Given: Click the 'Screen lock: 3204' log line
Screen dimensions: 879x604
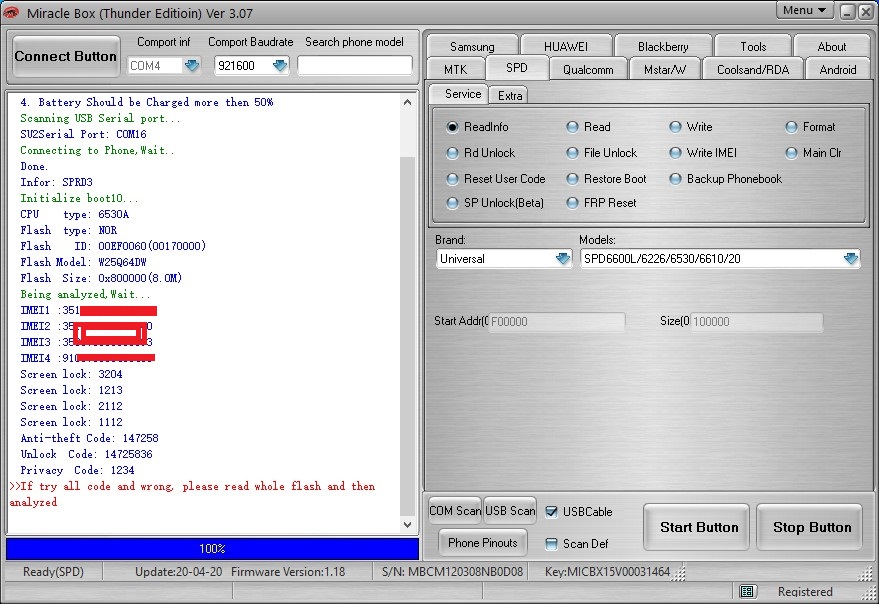Looking at the screenshot, I should tap(71, 374).
